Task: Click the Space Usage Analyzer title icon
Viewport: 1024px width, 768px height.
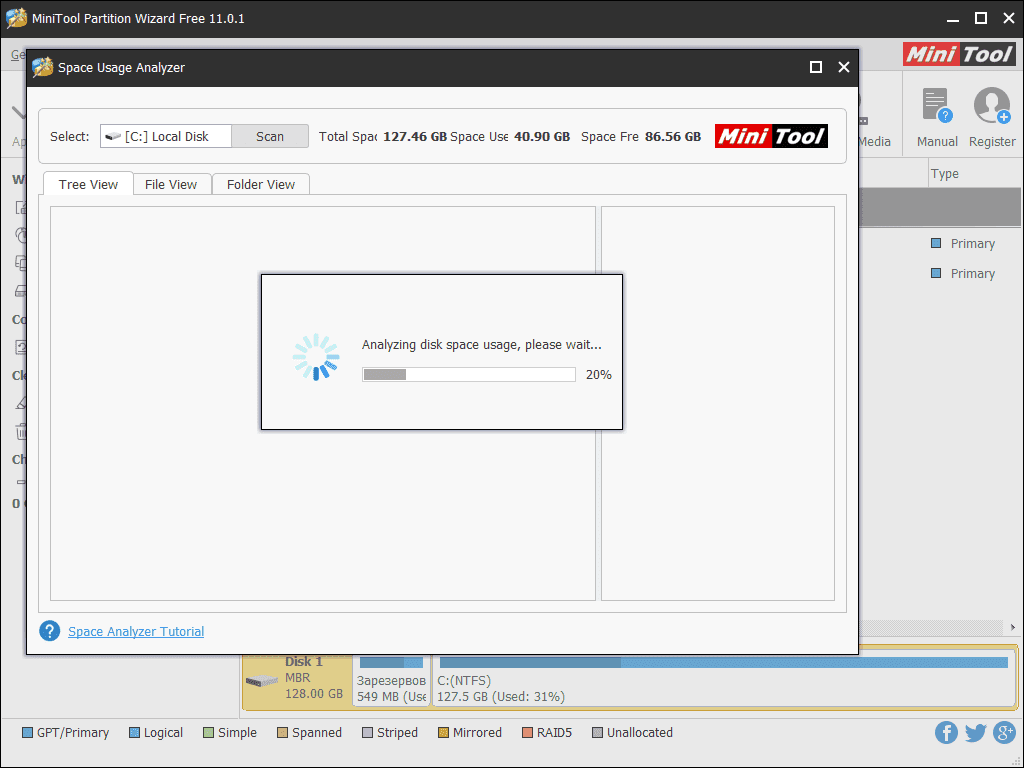Action: 42,67
